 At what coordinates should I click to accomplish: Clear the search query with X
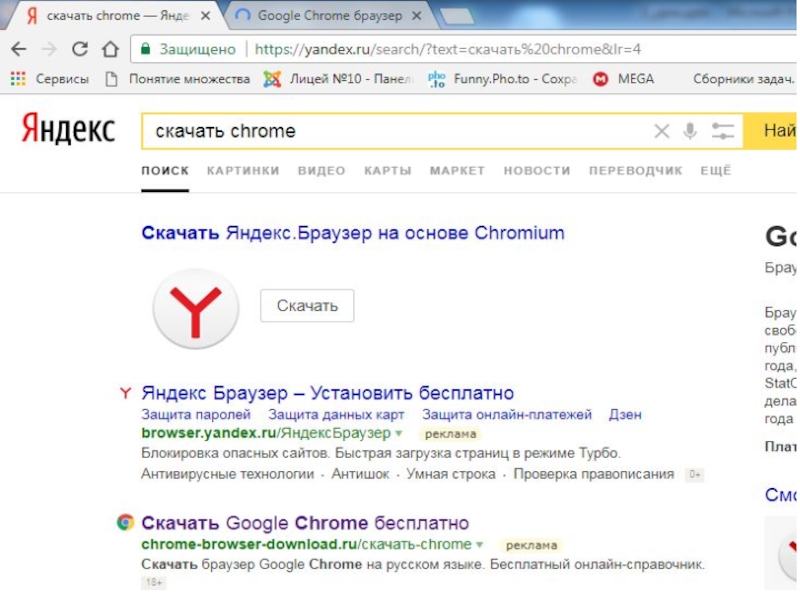(x=662, y=131)
